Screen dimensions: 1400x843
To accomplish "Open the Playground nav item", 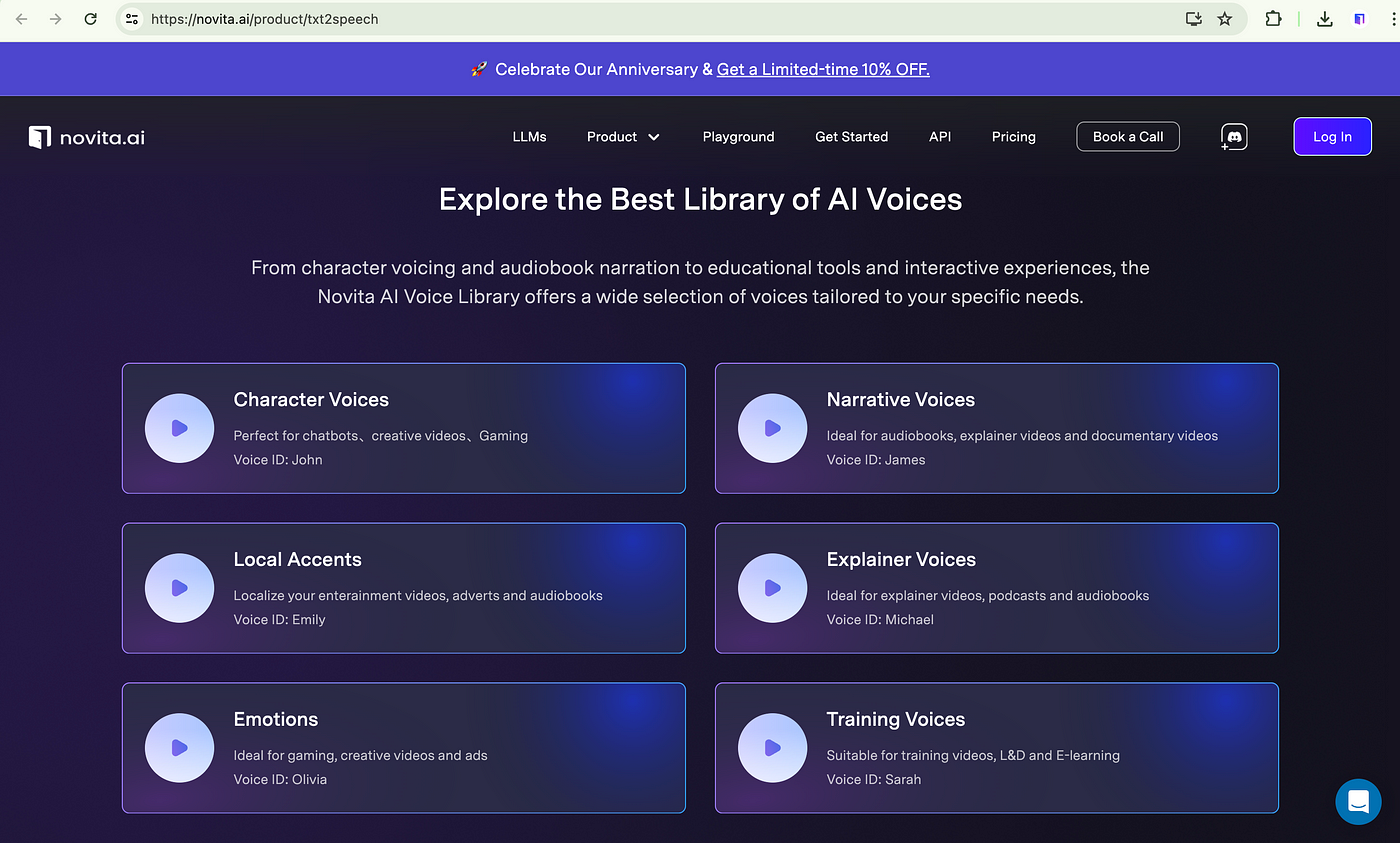I will pos(738,137).
